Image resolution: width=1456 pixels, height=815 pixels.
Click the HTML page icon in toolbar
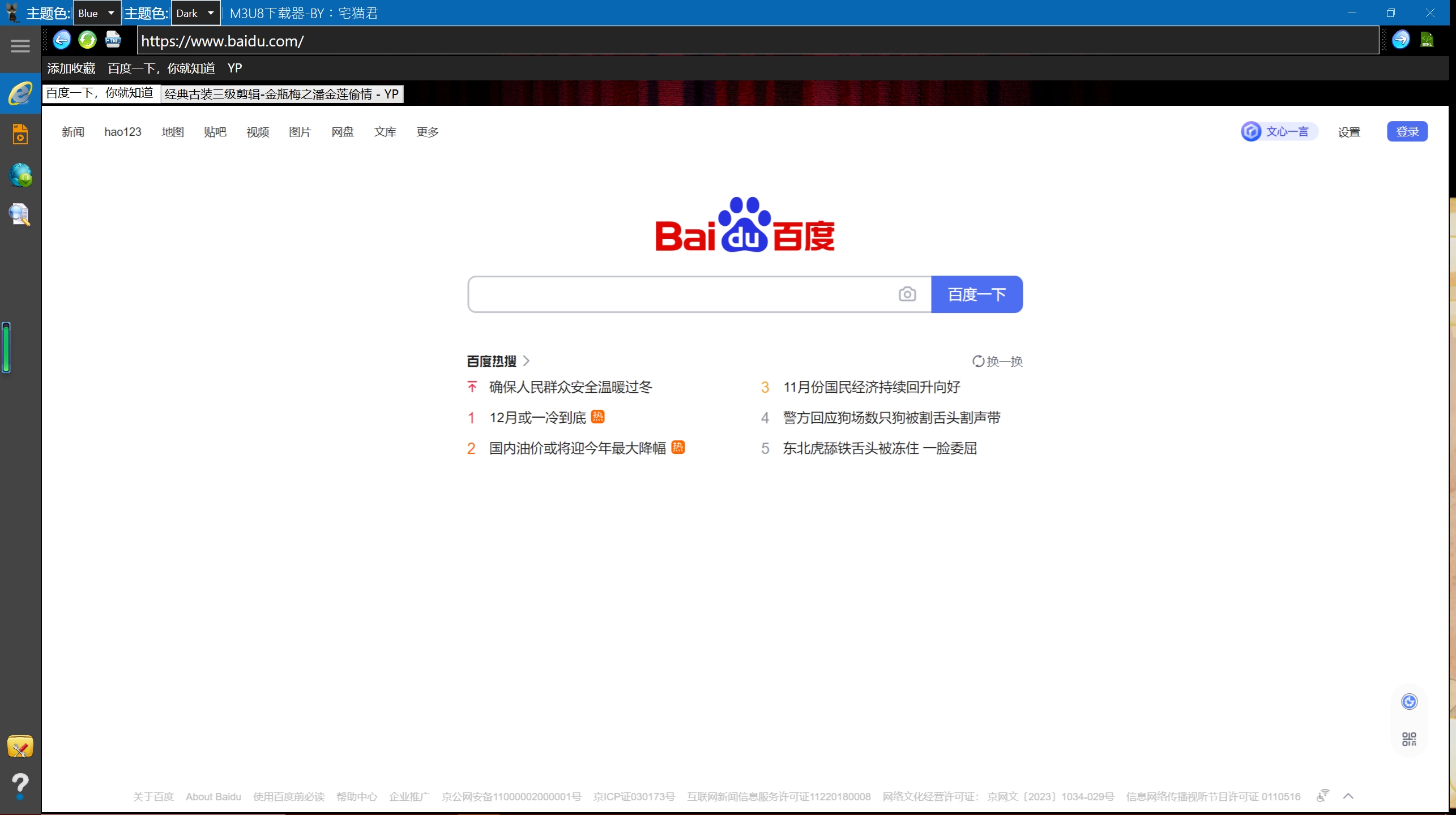pyautogui.click(x=113, y=40)
